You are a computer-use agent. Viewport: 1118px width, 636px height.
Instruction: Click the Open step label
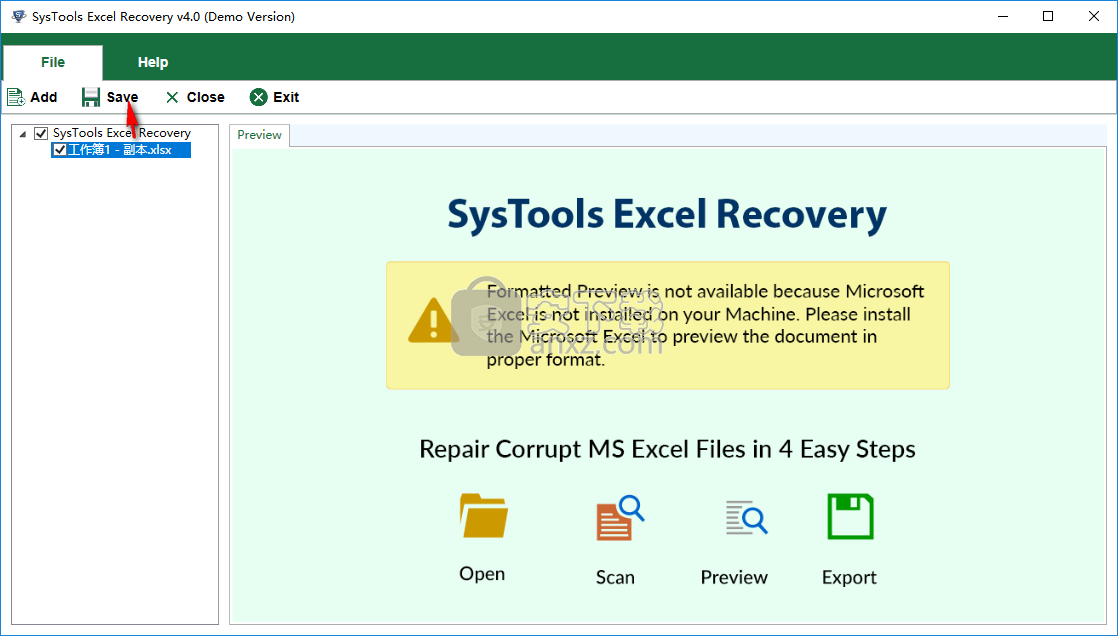pyautogui.click(x=482, y=574)
